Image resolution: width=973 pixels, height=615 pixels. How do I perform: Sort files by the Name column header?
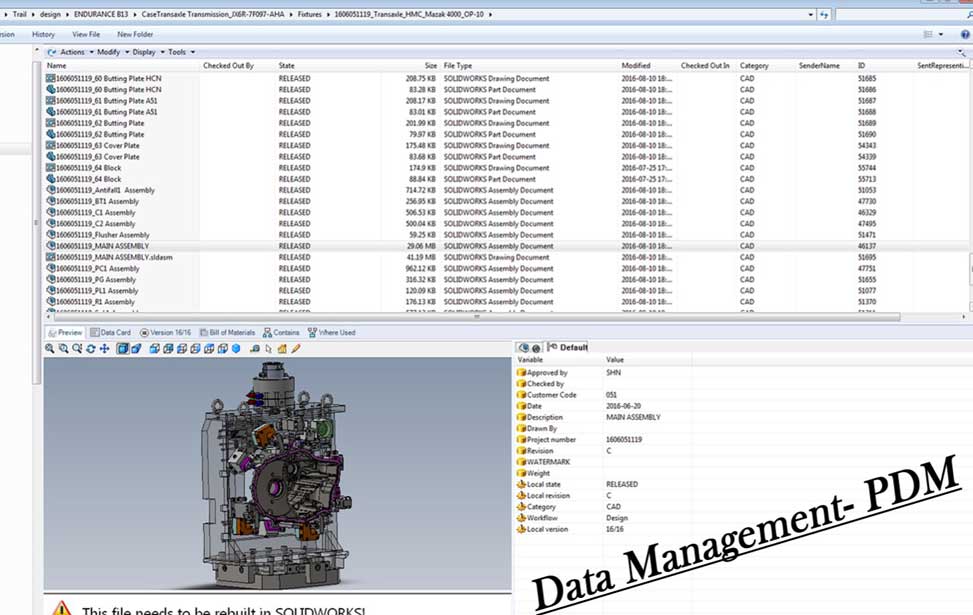(x=56, y=66)
